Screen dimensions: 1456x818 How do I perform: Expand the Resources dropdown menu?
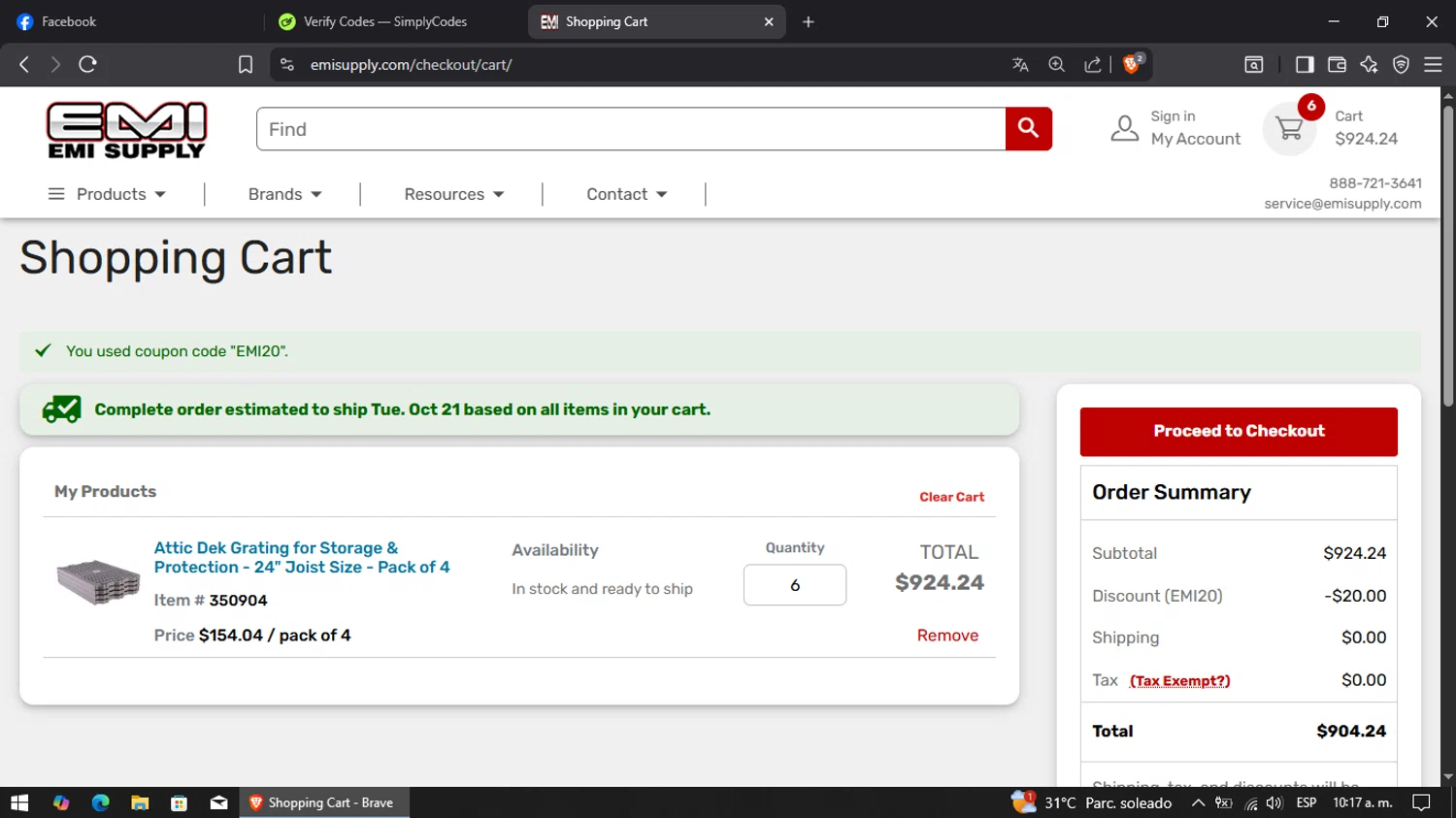point(454,194)
